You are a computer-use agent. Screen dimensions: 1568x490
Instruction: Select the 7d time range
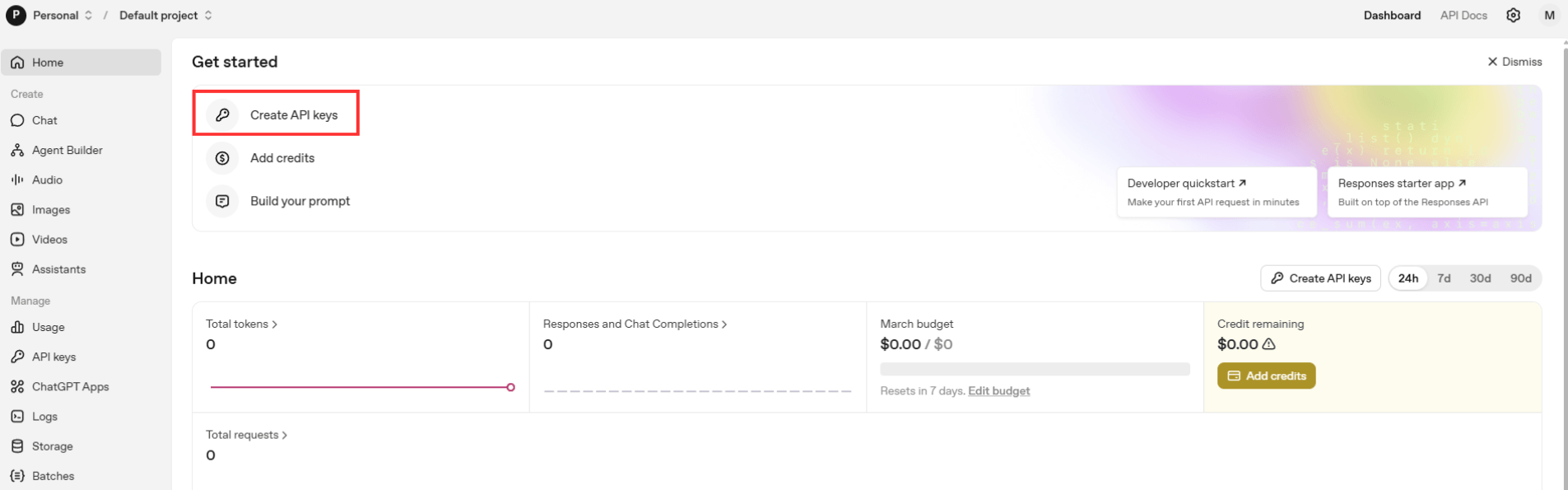(x=1444, y=278)
